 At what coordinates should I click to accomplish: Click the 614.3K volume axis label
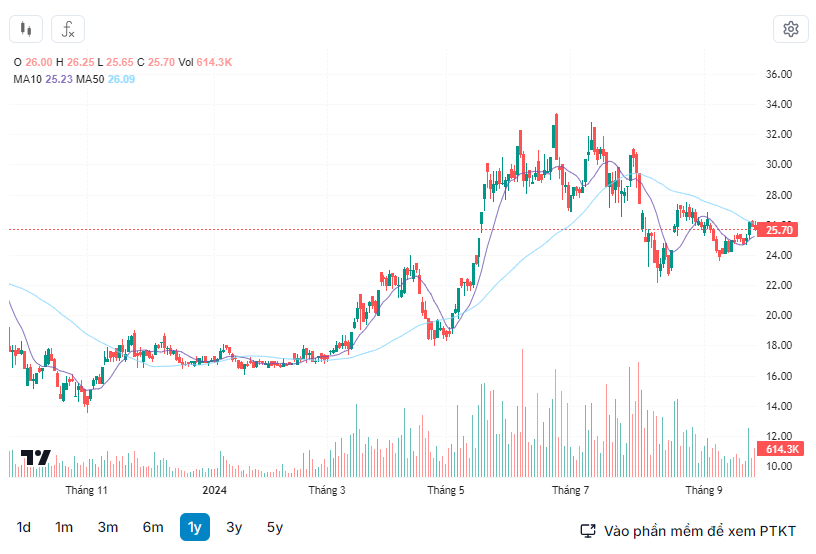[x=782, y=450]
